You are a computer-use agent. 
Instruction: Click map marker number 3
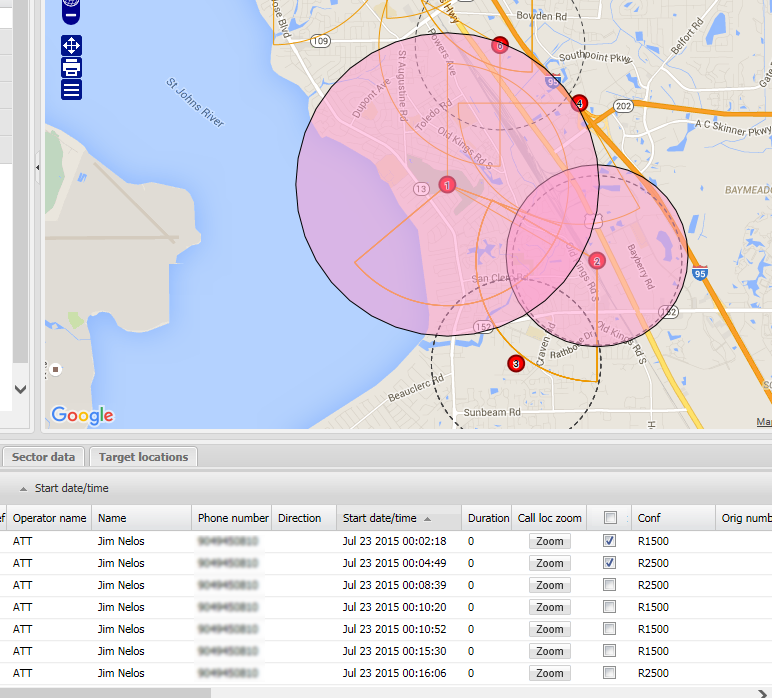click(516, 364)
